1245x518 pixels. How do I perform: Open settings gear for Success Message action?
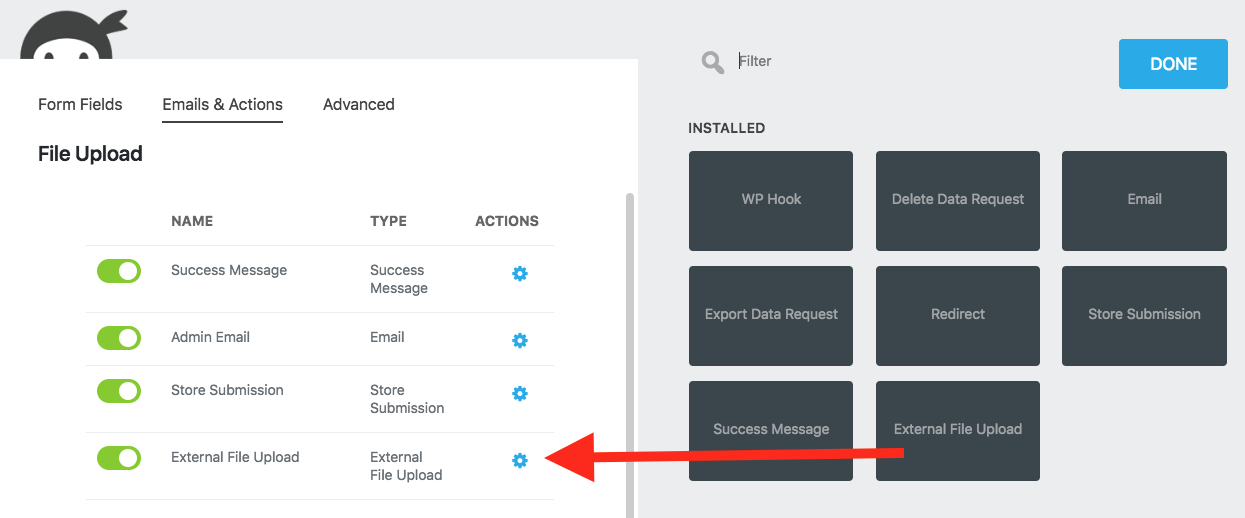tap(520, 273)
